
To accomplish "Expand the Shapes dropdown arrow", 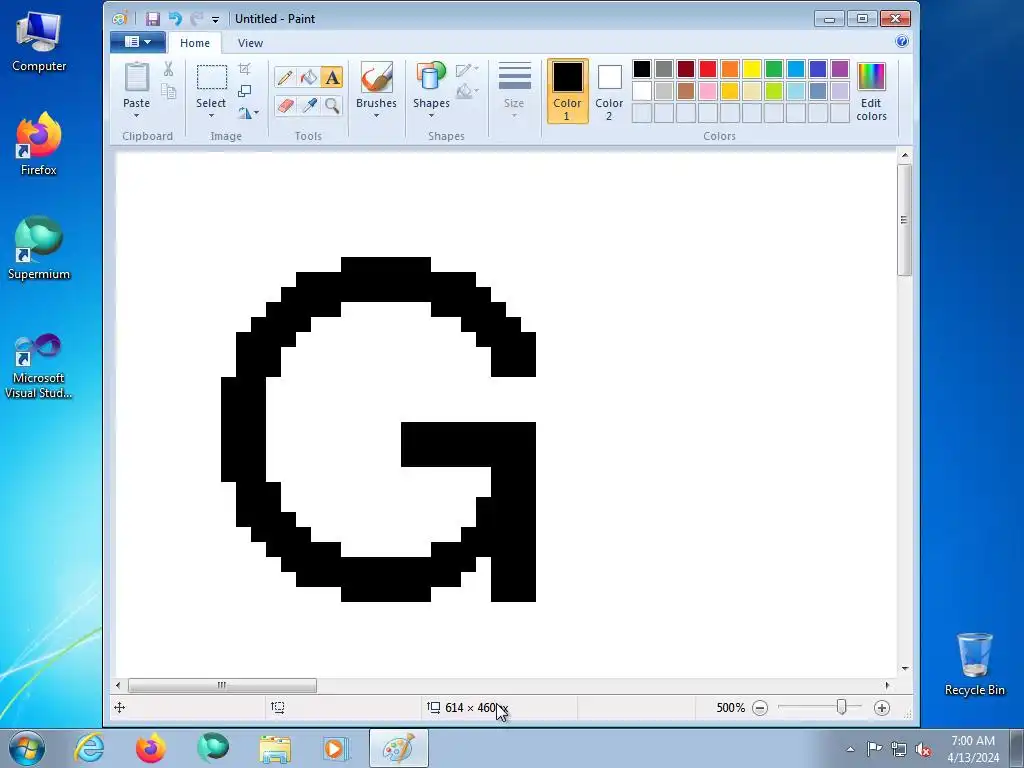I will pyautogui.click(x=431, y=116).
